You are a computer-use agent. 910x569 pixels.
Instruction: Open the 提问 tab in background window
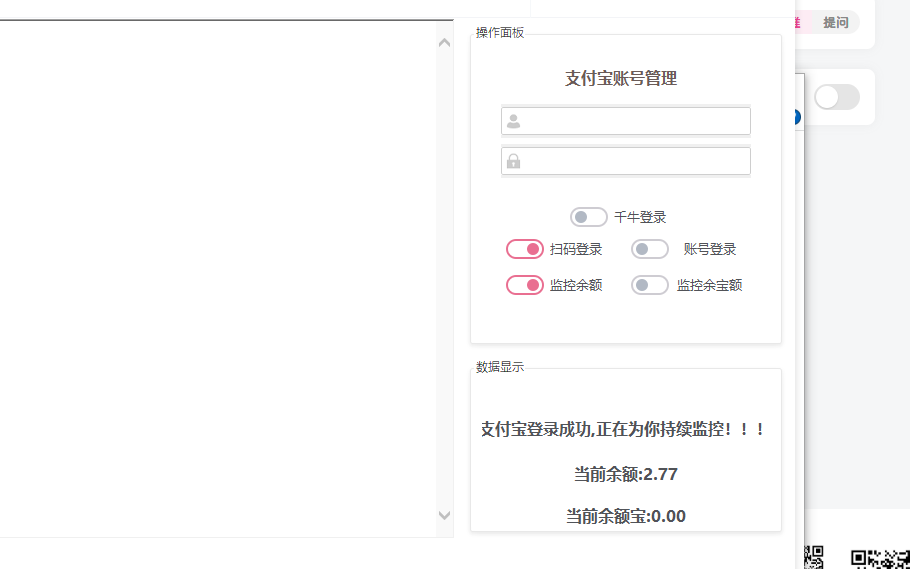click(x=836, y=23)
